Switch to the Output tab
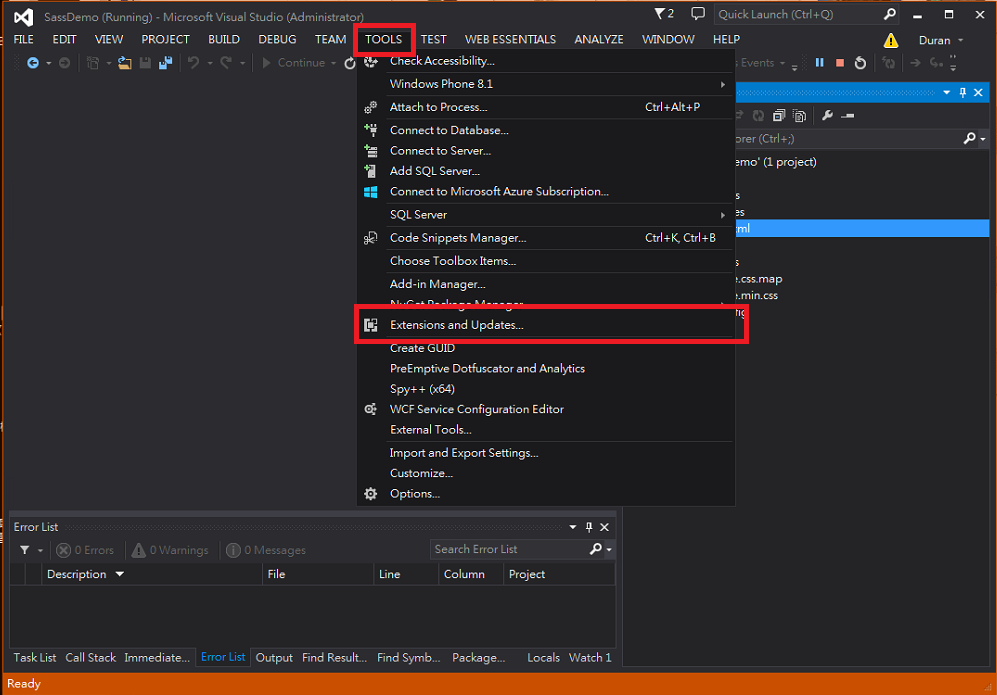The image size is (997, 695). click(274, 657)
